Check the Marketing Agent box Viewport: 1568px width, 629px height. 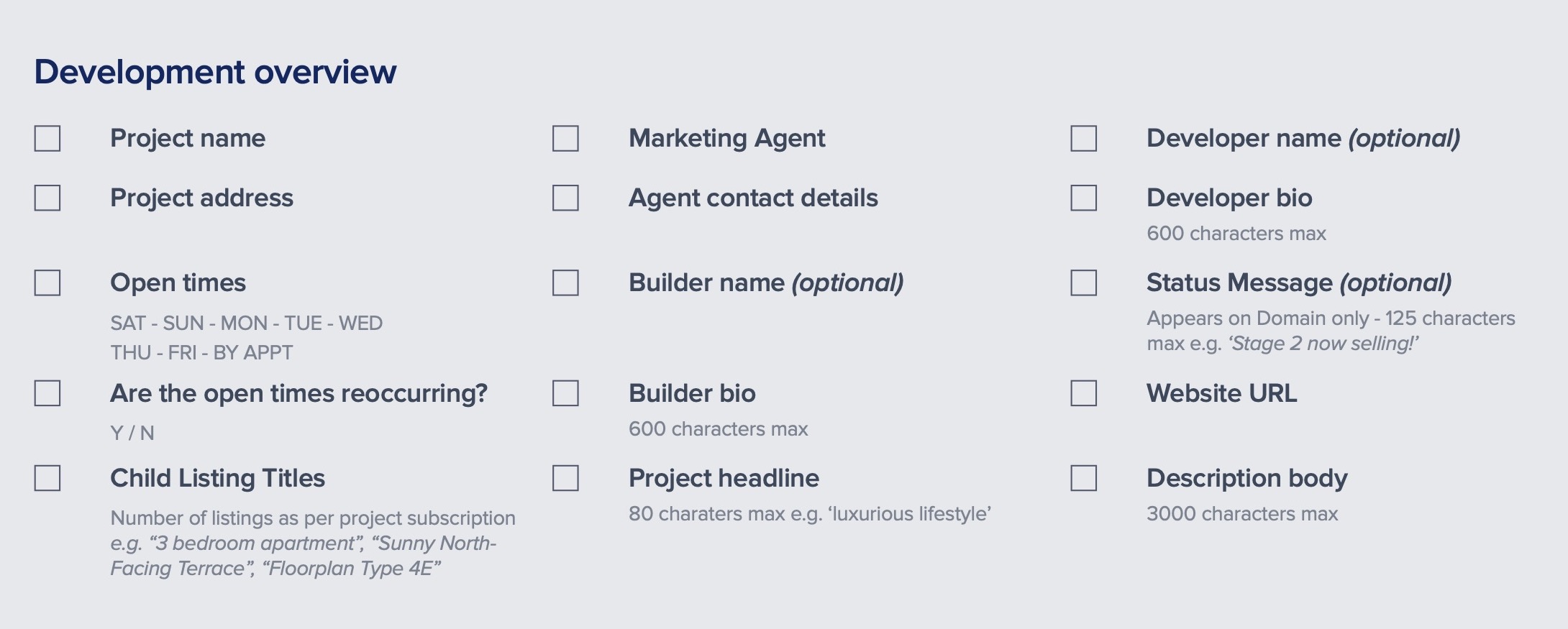tap(565, 139)
